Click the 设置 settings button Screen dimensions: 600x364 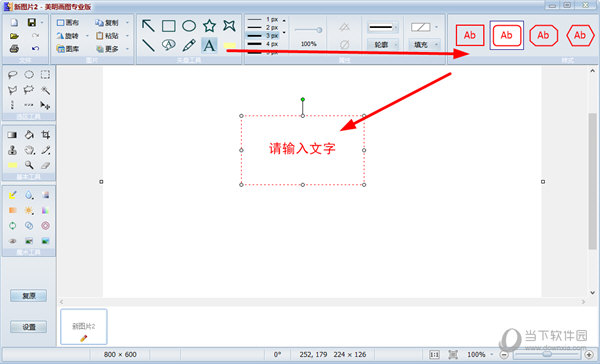tap(29, 327)
